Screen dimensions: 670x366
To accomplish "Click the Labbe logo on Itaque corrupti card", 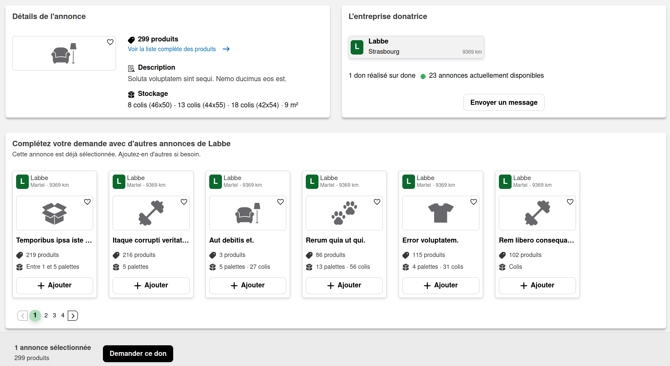I will point(119,182).
